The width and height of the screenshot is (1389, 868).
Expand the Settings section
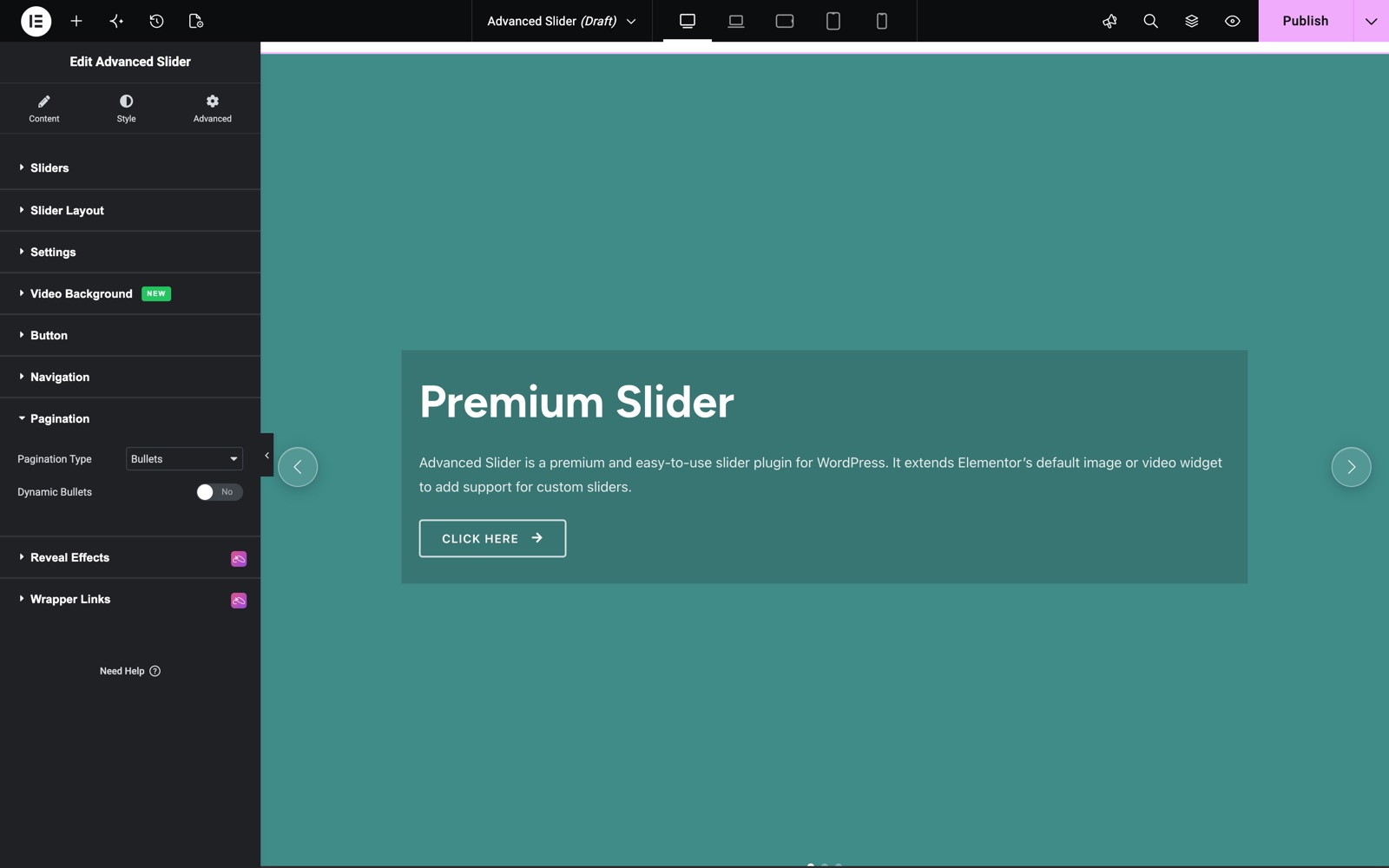130,252
